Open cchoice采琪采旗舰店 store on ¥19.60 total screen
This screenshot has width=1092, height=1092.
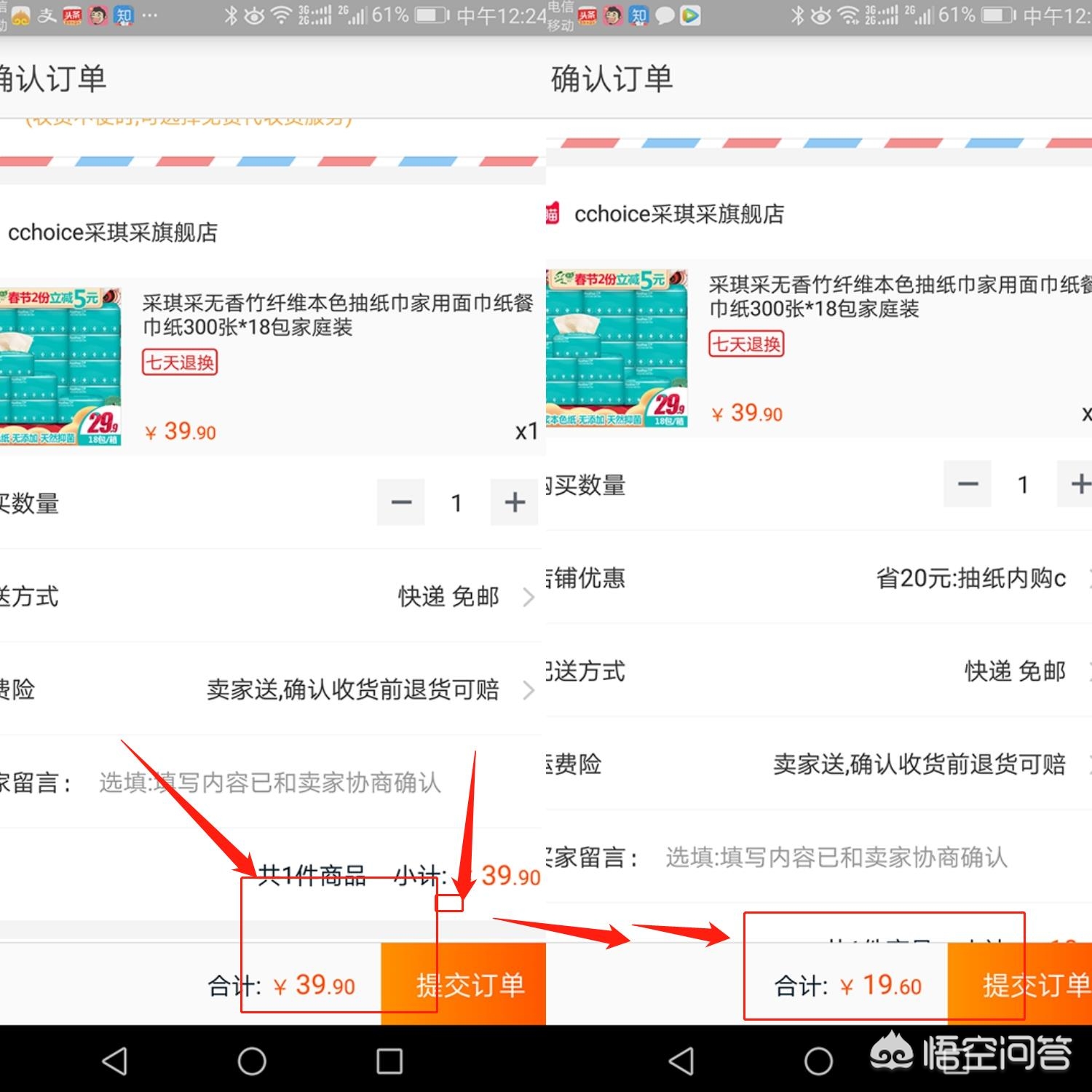pos(679,214)
